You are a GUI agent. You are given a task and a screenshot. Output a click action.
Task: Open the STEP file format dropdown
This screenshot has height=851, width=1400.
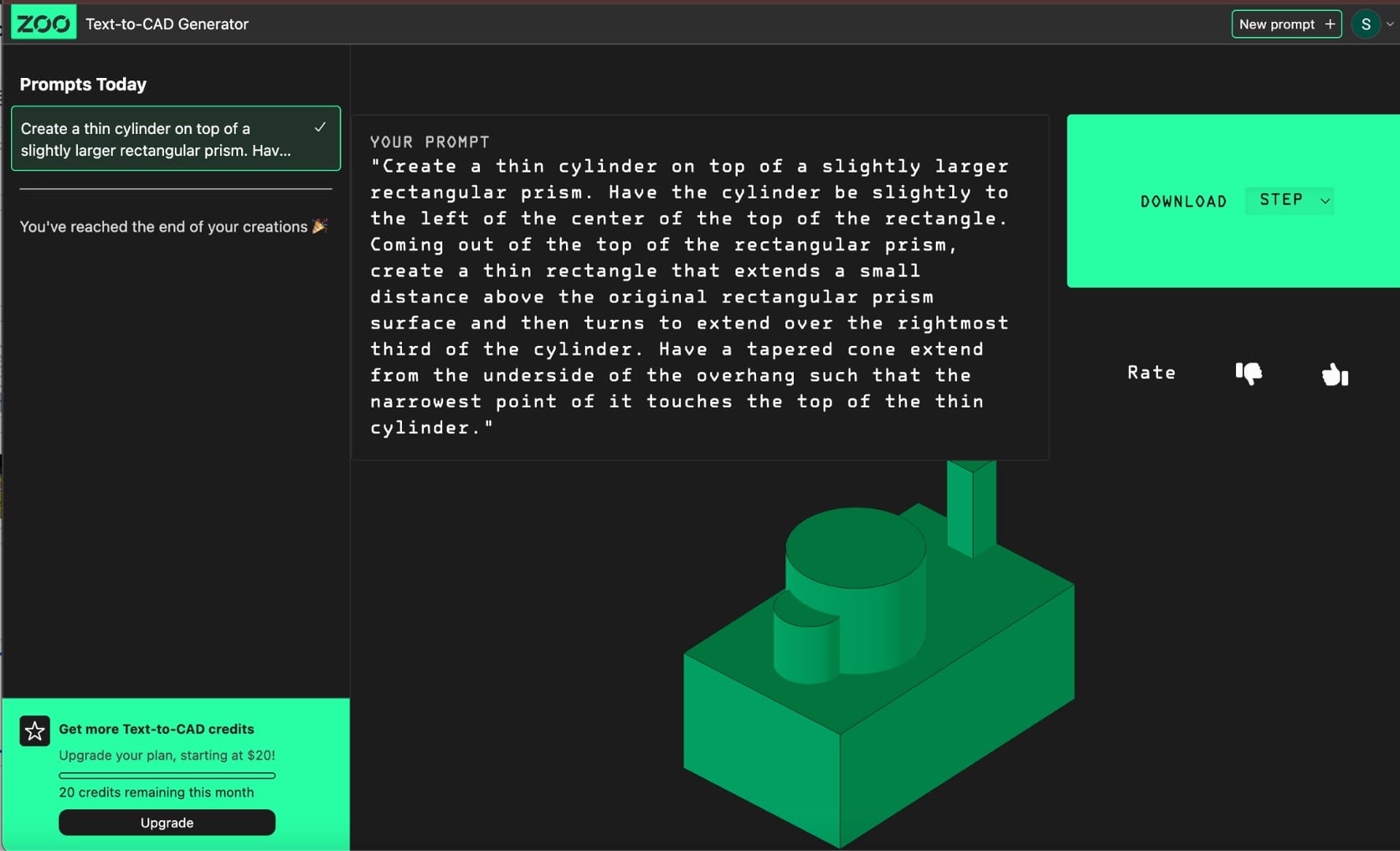(x=1289, y=200)
